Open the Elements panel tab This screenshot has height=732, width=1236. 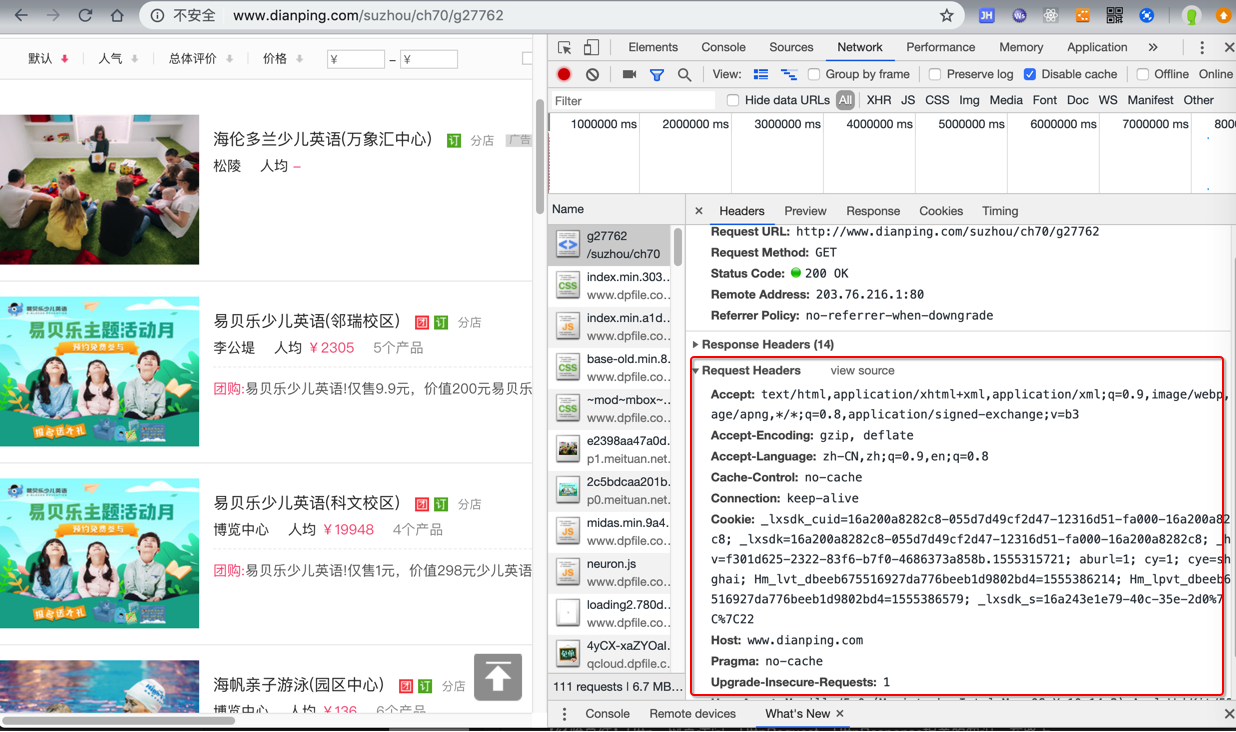pyautogui.click(x=653, y=47)
